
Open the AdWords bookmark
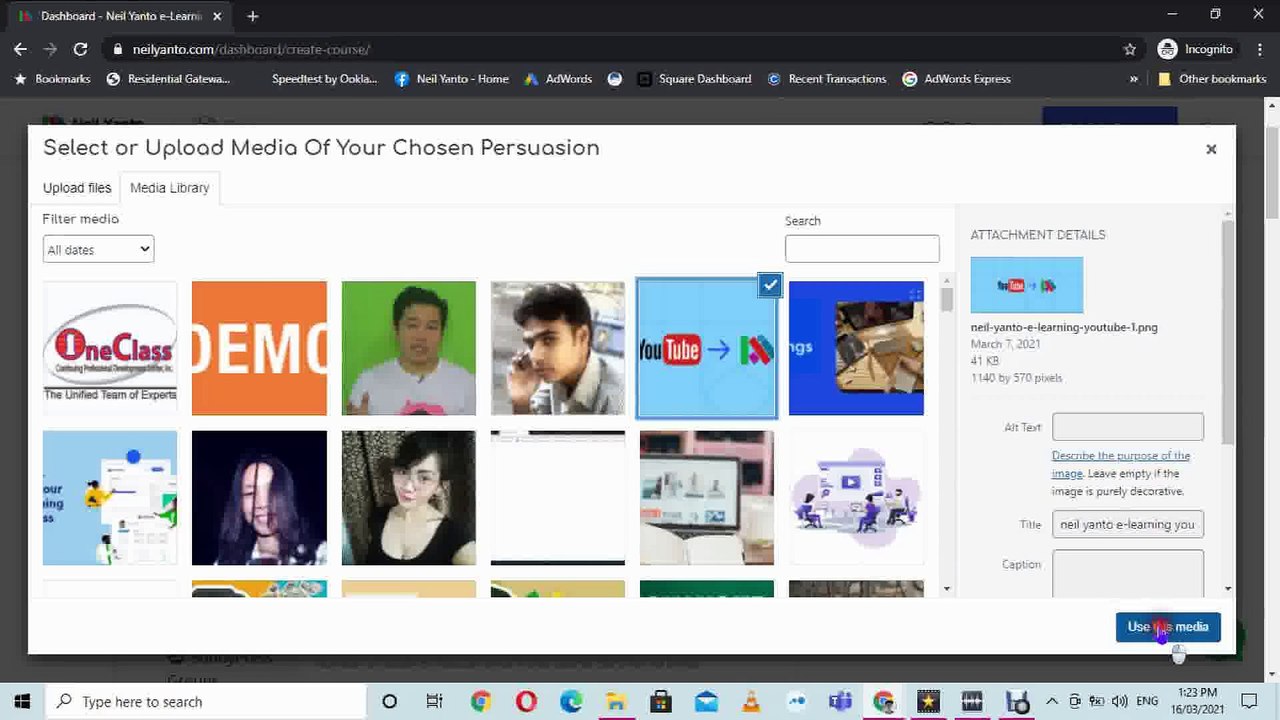click(x=558, y=79)
